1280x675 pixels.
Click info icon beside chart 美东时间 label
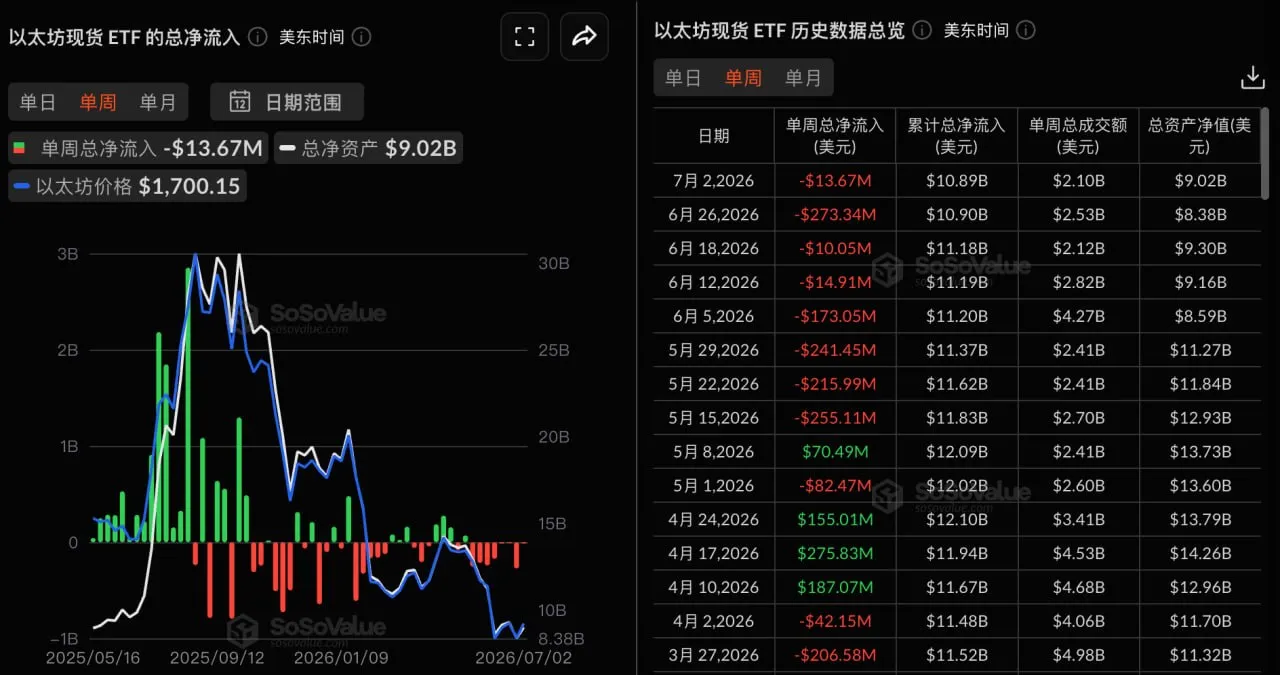[362, 37]
